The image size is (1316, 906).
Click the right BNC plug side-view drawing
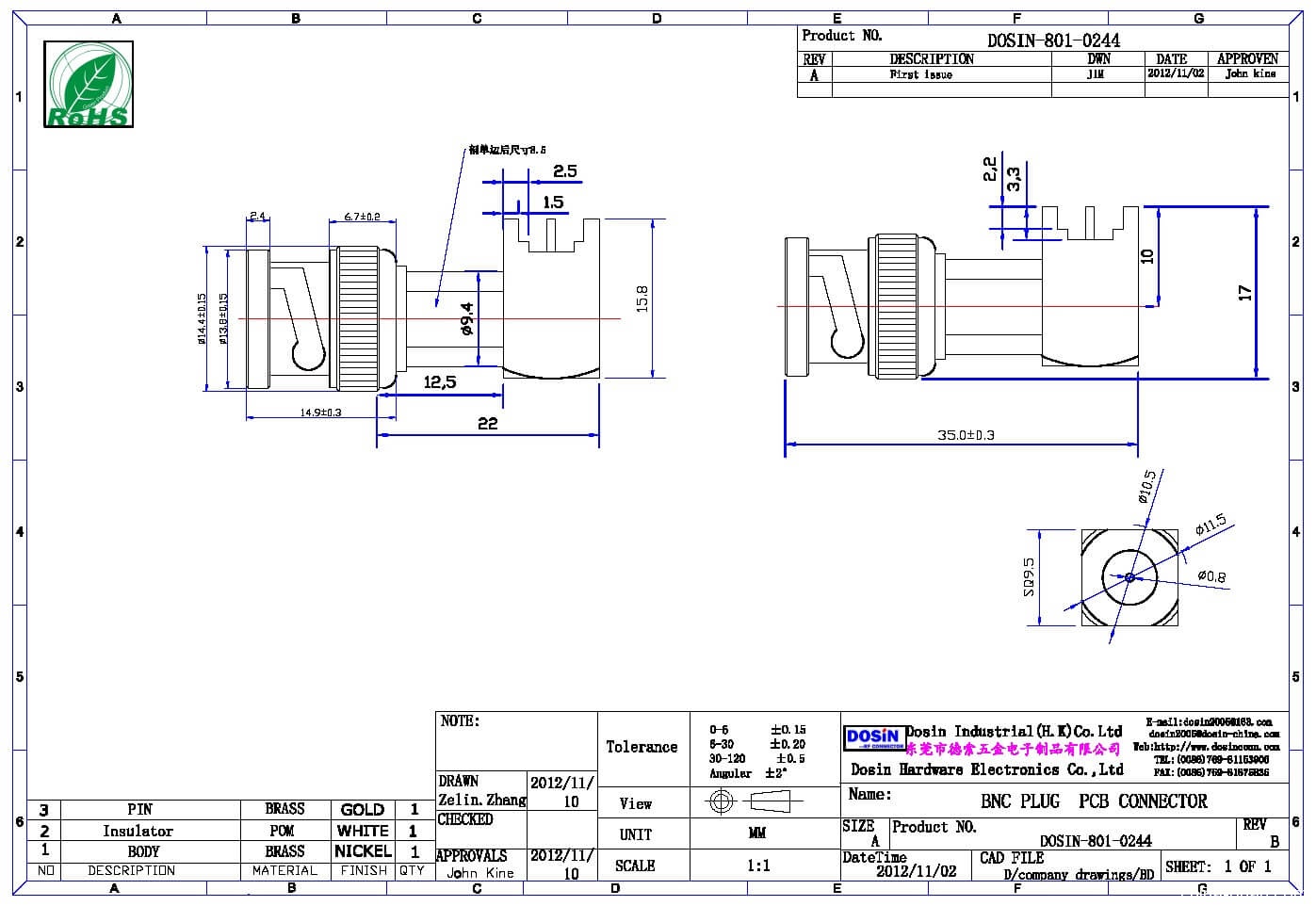click(x=961, y=306)
